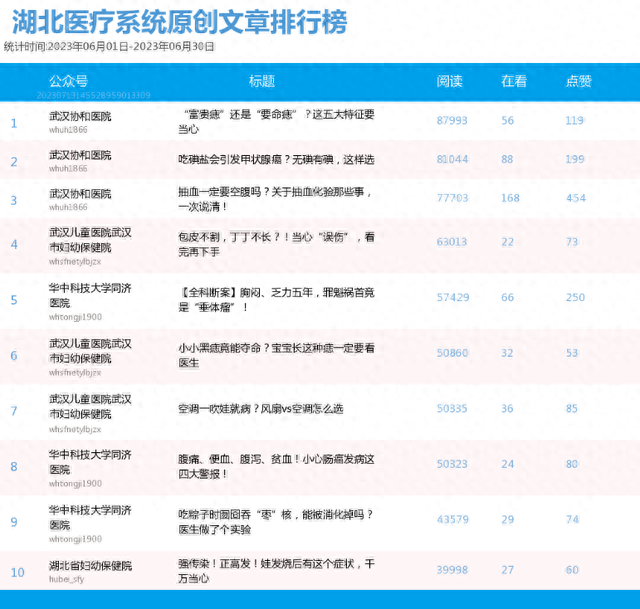The height and width of the screenshot is (609, 640).
Task: Click read count 39998
Action: point(452,570)
